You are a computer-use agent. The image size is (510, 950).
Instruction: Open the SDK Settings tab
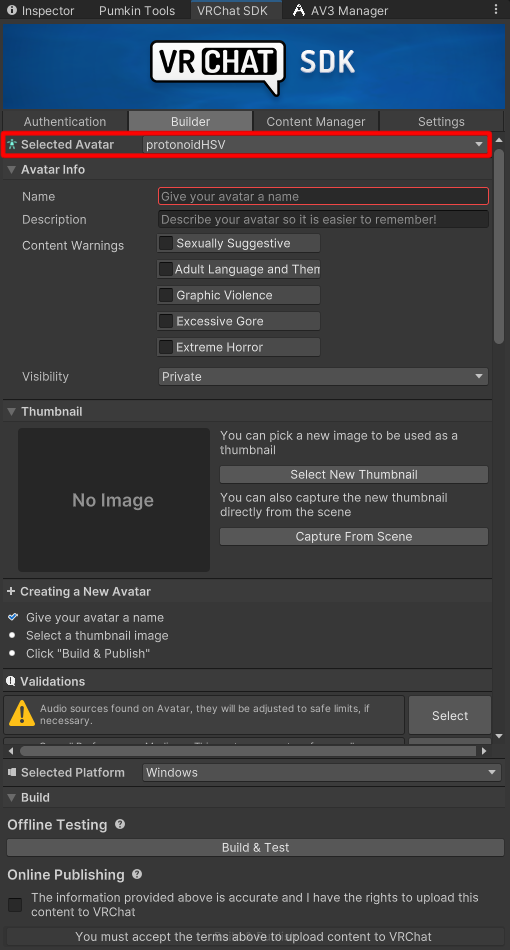(441, 121)
